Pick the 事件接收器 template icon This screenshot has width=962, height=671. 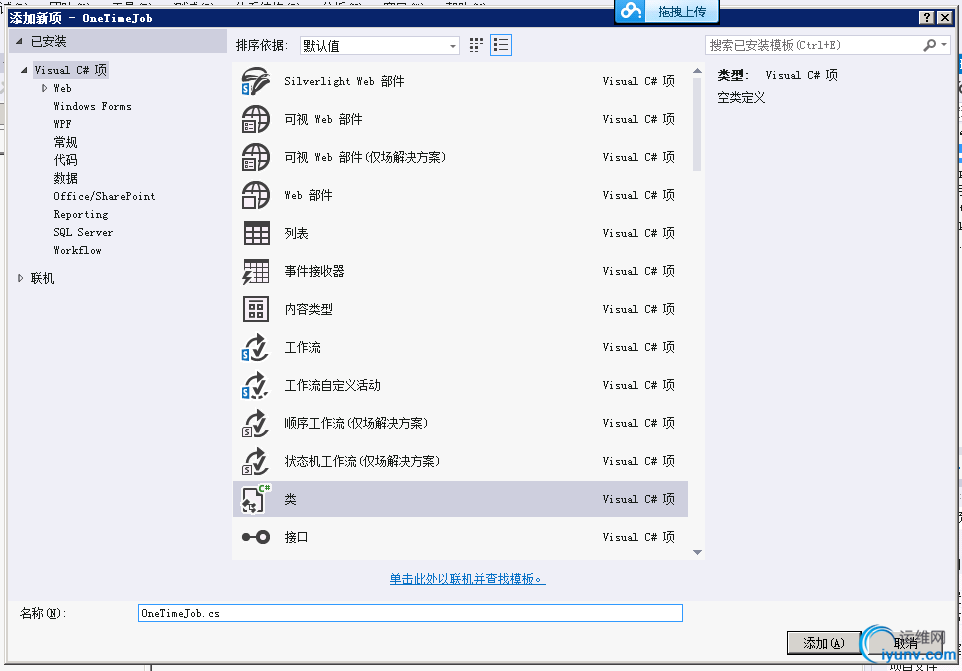click(x=255, y=271)
